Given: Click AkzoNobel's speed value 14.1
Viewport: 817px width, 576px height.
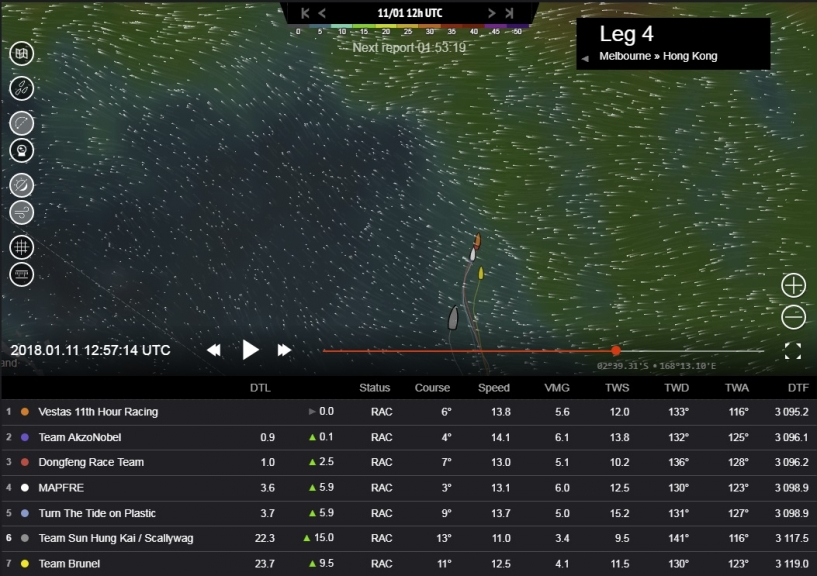Looking at the screenshot, I should tap(501, 437).
